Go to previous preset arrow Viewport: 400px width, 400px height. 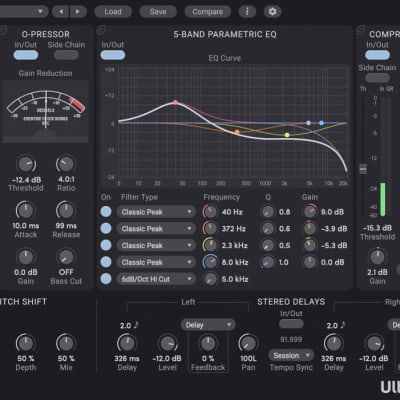pos(61,12)
